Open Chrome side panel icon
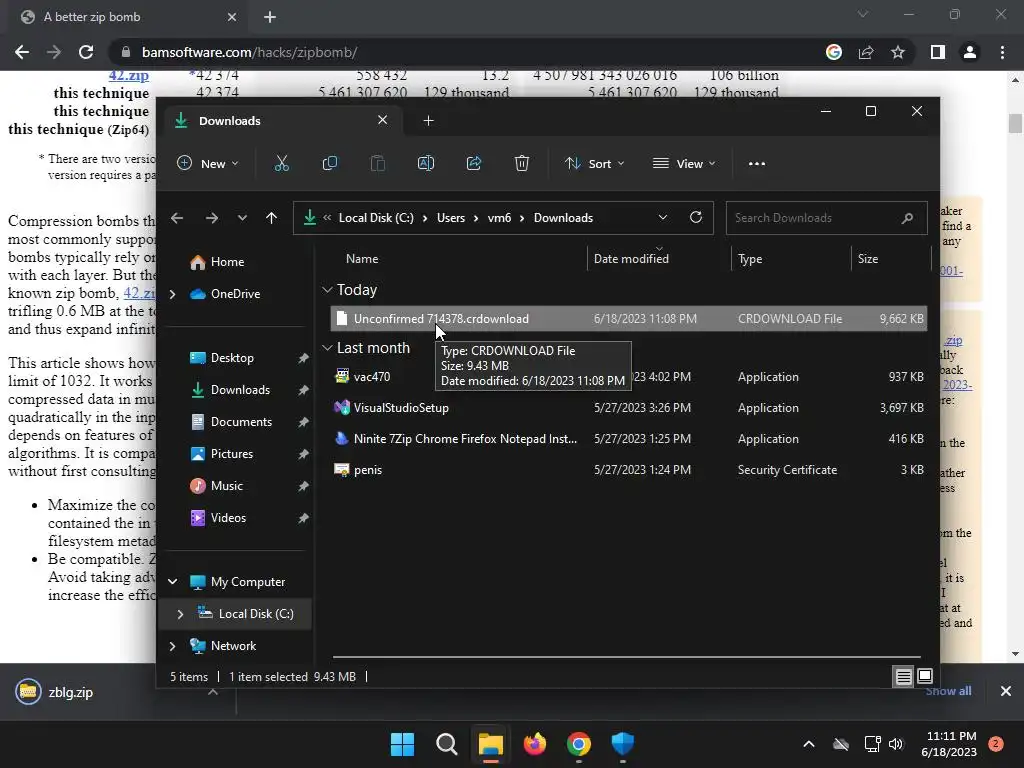Screen dimensions: 1024x768 pos(938,52)
